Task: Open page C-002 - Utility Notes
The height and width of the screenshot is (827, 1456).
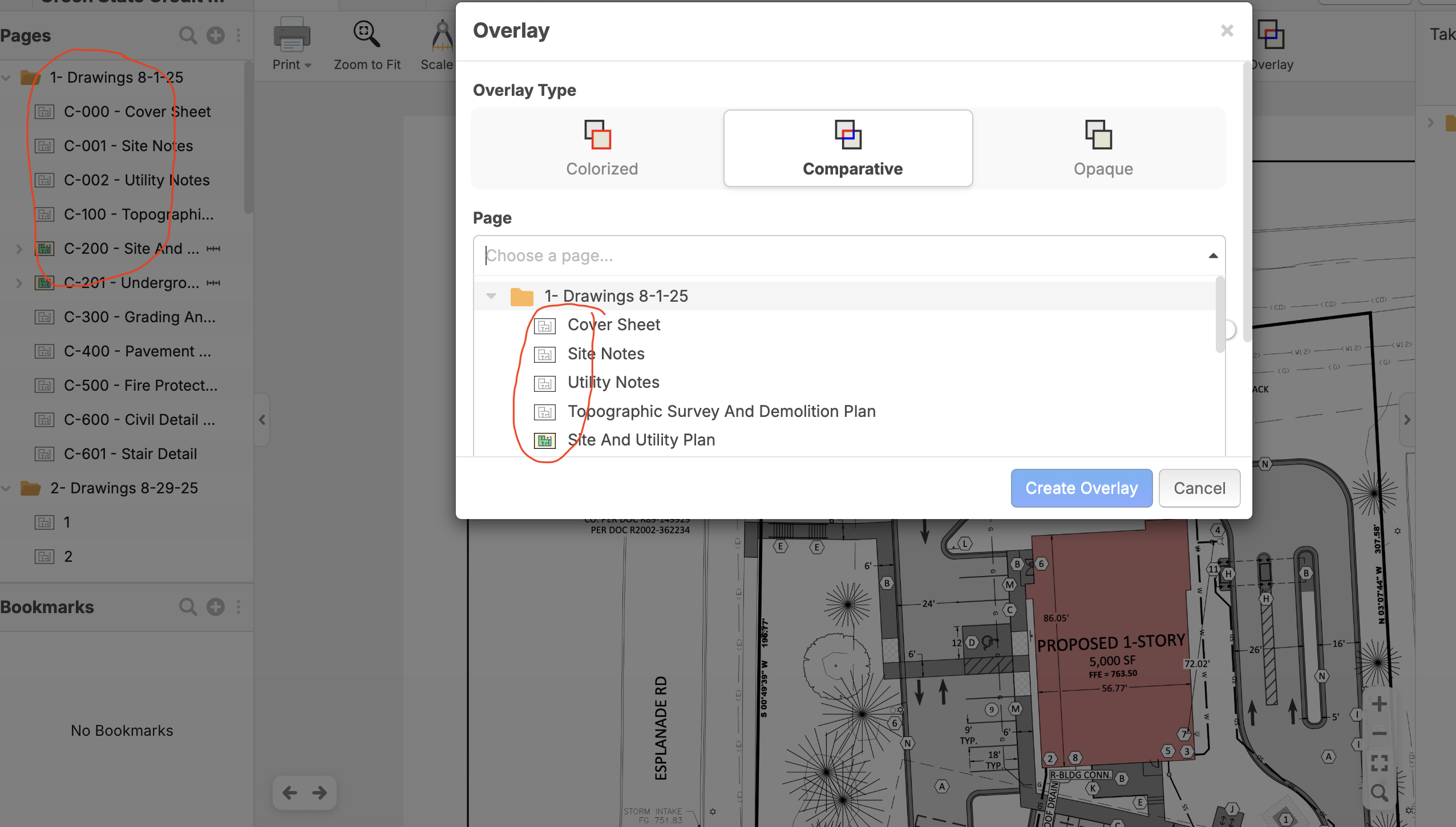Action: 137,180
